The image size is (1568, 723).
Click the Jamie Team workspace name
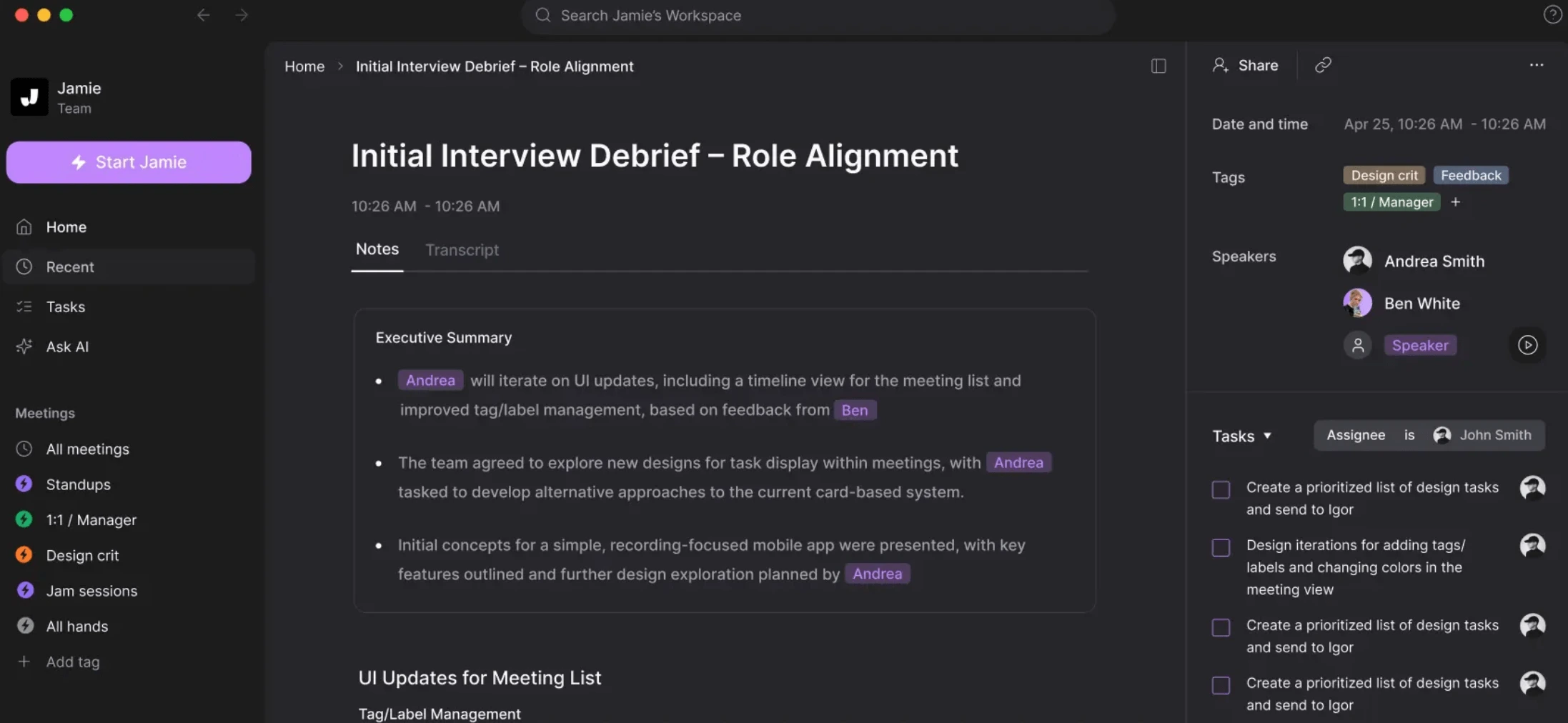[x=79, y=97]
